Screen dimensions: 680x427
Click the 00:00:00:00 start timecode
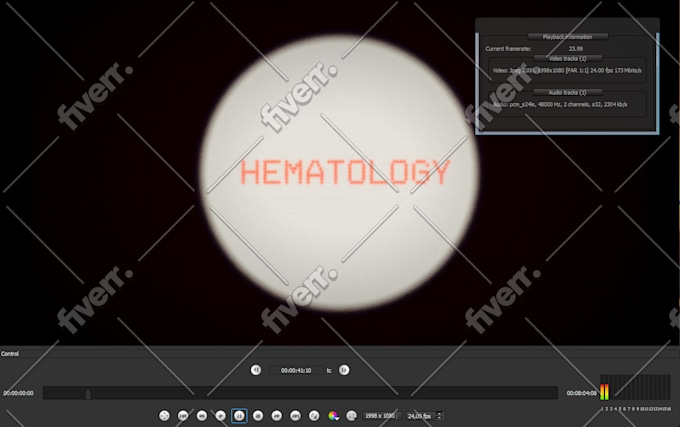[18, 393]
